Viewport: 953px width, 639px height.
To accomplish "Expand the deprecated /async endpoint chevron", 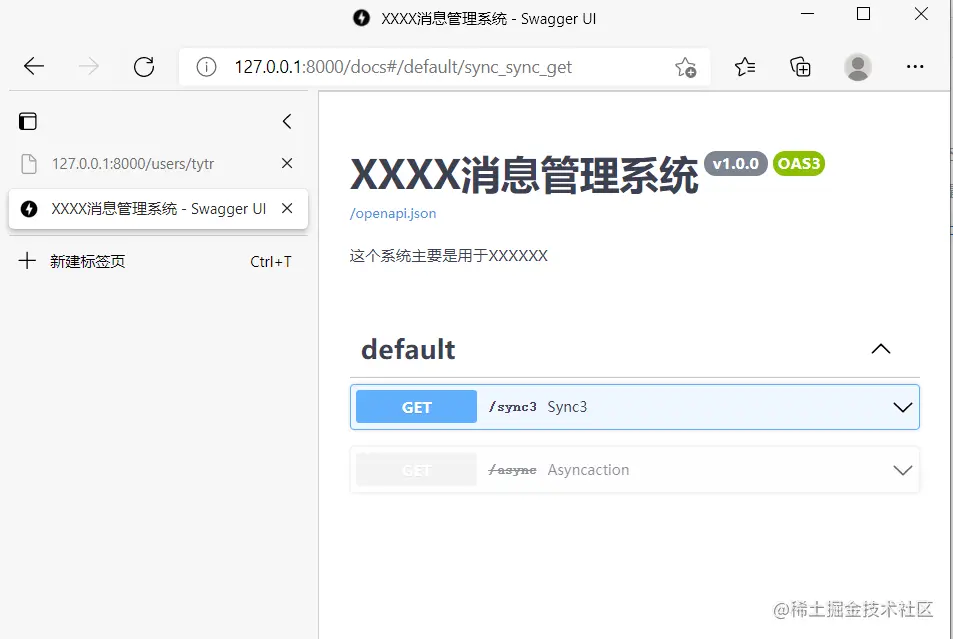I will [x=903, y=470].
